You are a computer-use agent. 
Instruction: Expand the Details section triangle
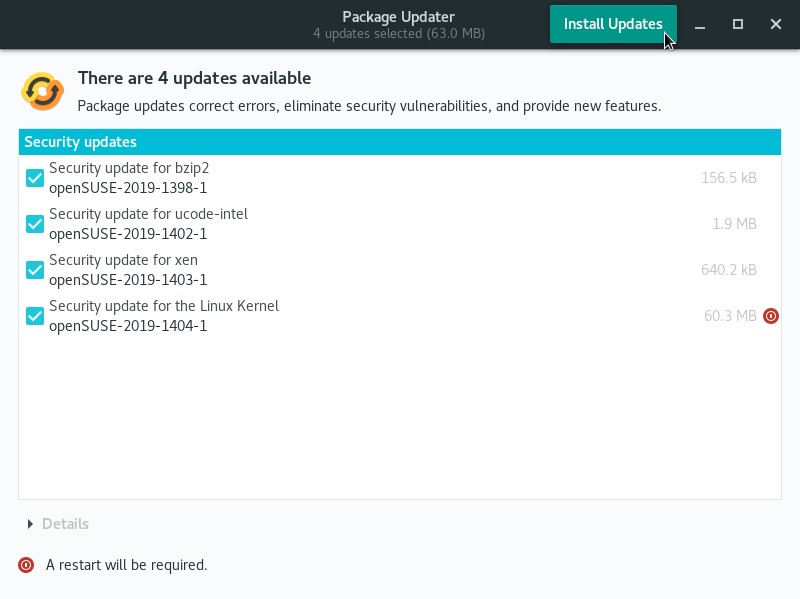pyautogui.click(x=30, y=524)
